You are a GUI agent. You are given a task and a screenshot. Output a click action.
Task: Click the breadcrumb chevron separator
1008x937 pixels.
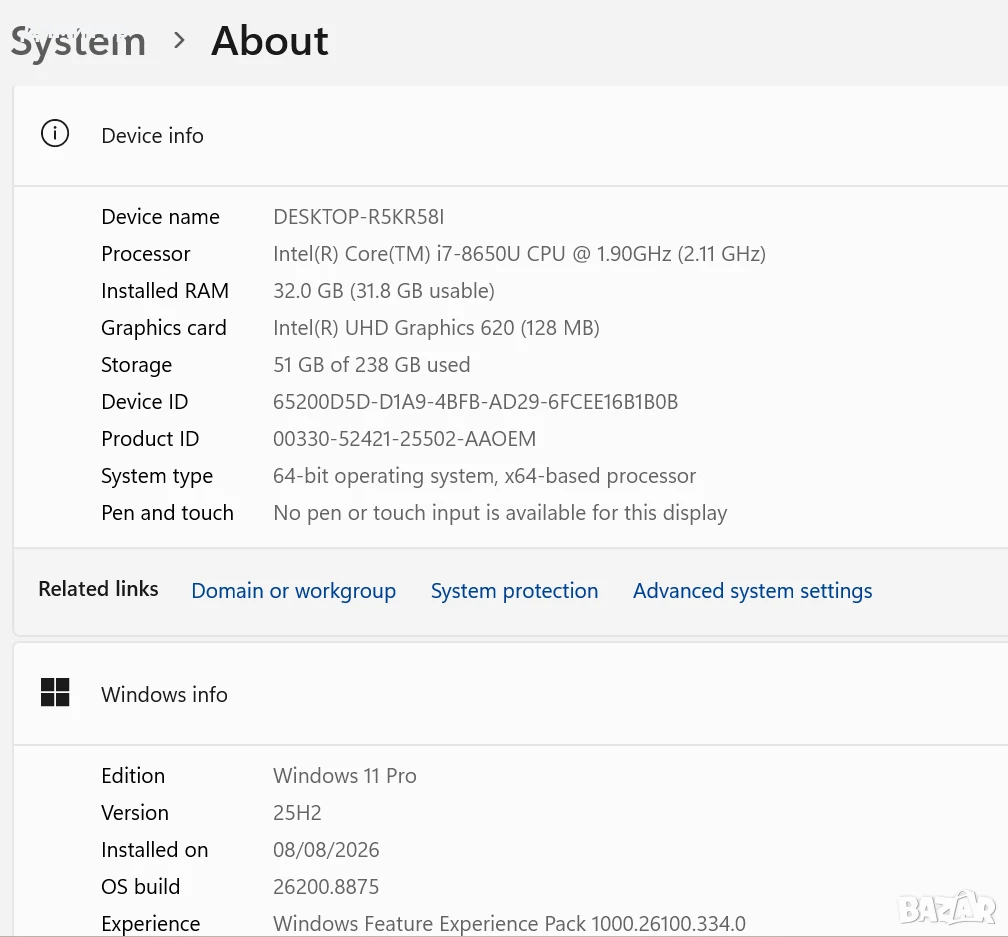pyautogui.click(x=179, y=41)
